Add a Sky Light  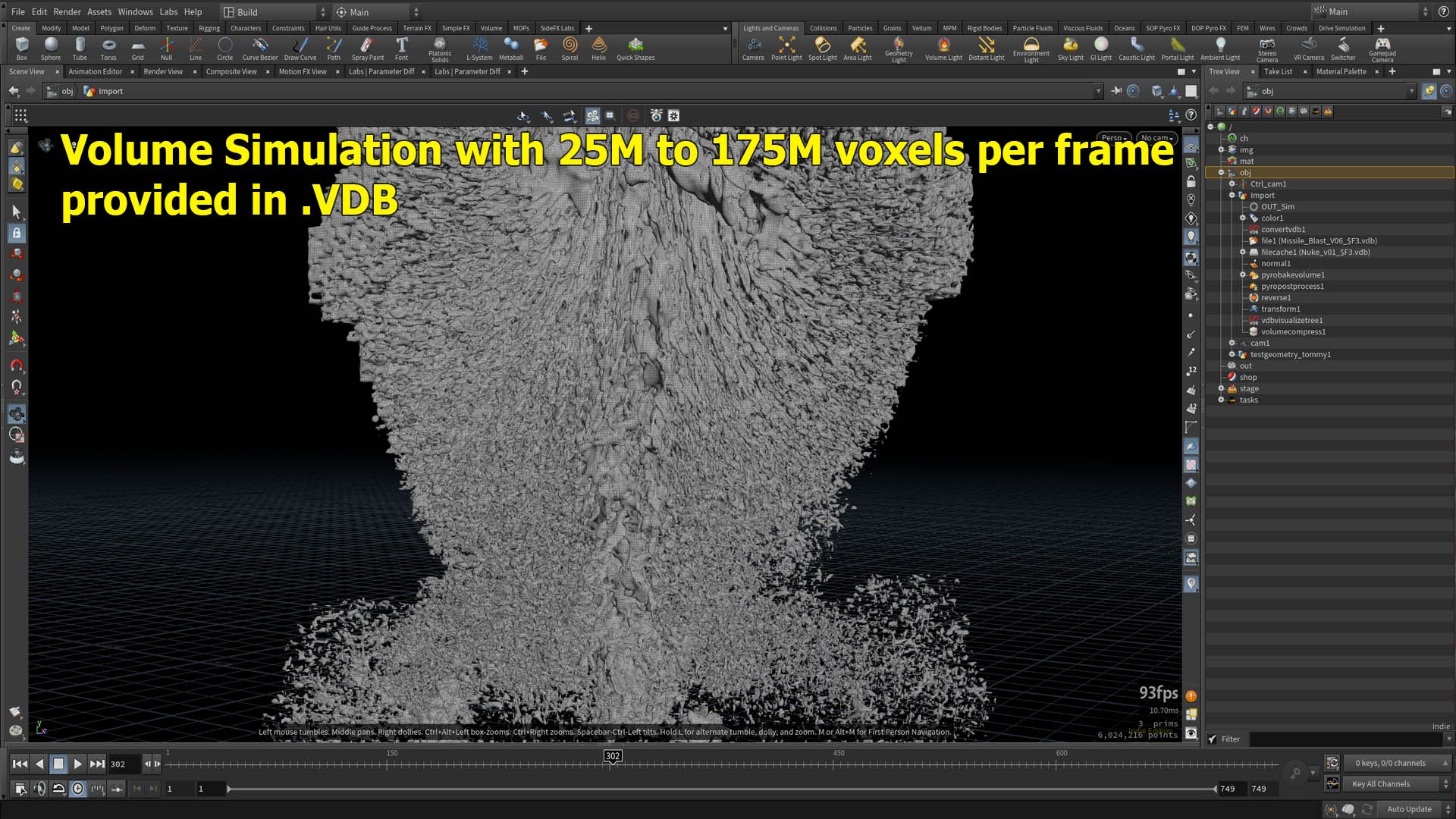pos(1071,49)
